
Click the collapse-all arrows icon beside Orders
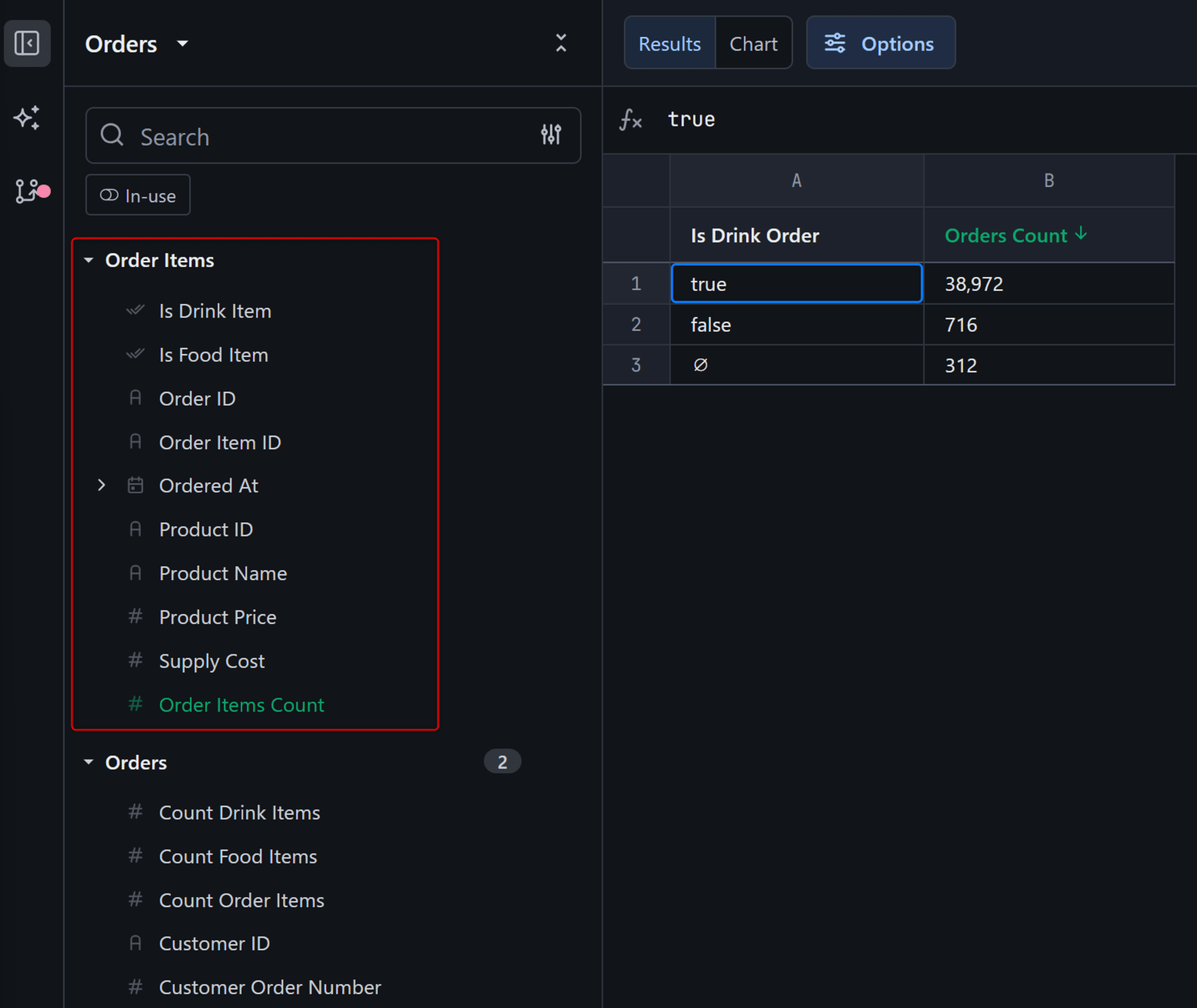point(561,43)
